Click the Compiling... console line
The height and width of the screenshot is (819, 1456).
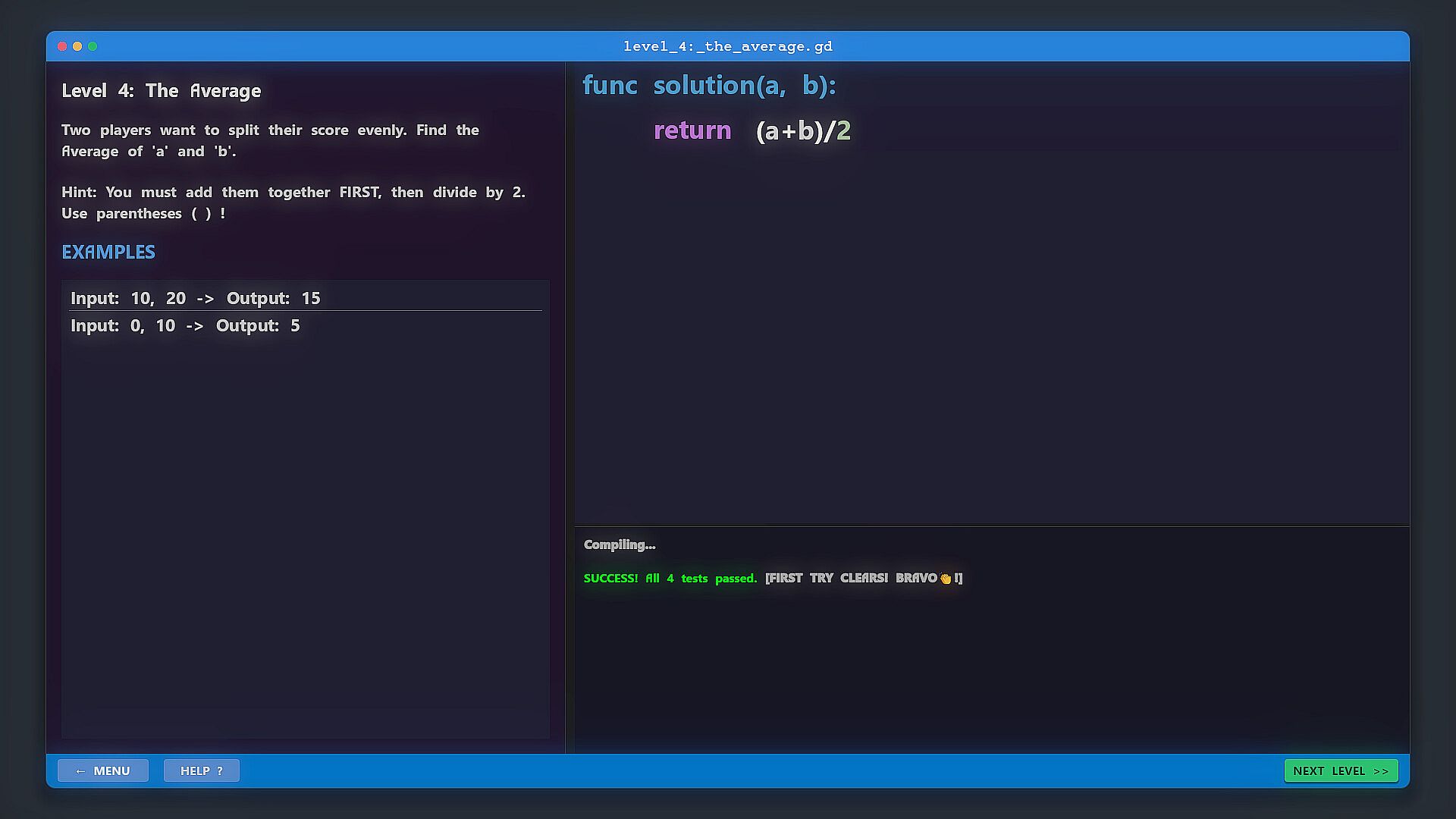click(x=620, y=544)
